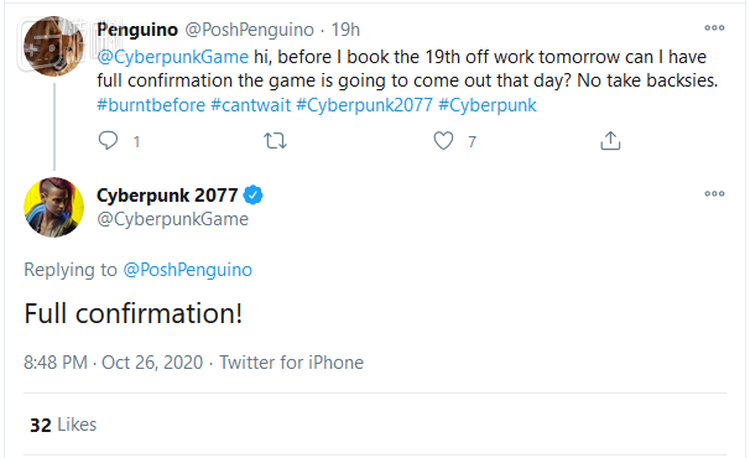Viewport: 750px width, 458px height.
Task: Click the blue verified badge
Action: click(x=255, y=194)
